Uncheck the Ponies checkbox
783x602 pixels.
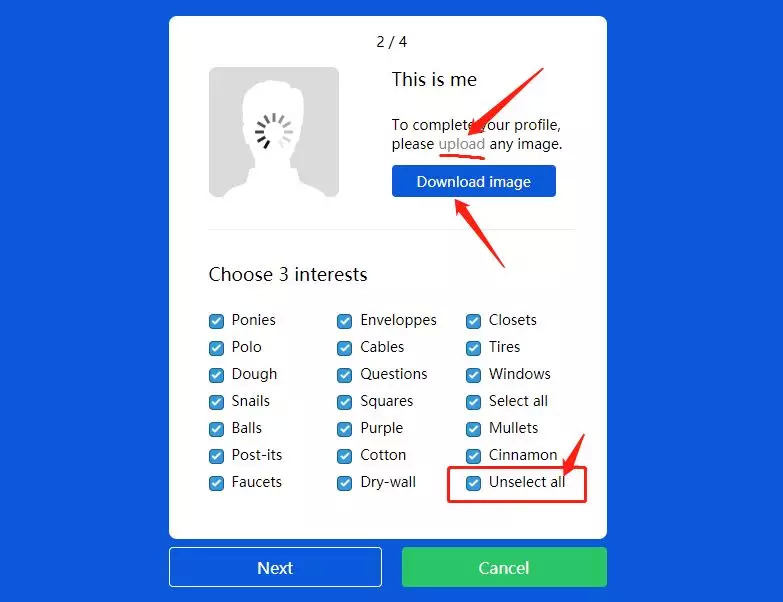click(216, 321)
